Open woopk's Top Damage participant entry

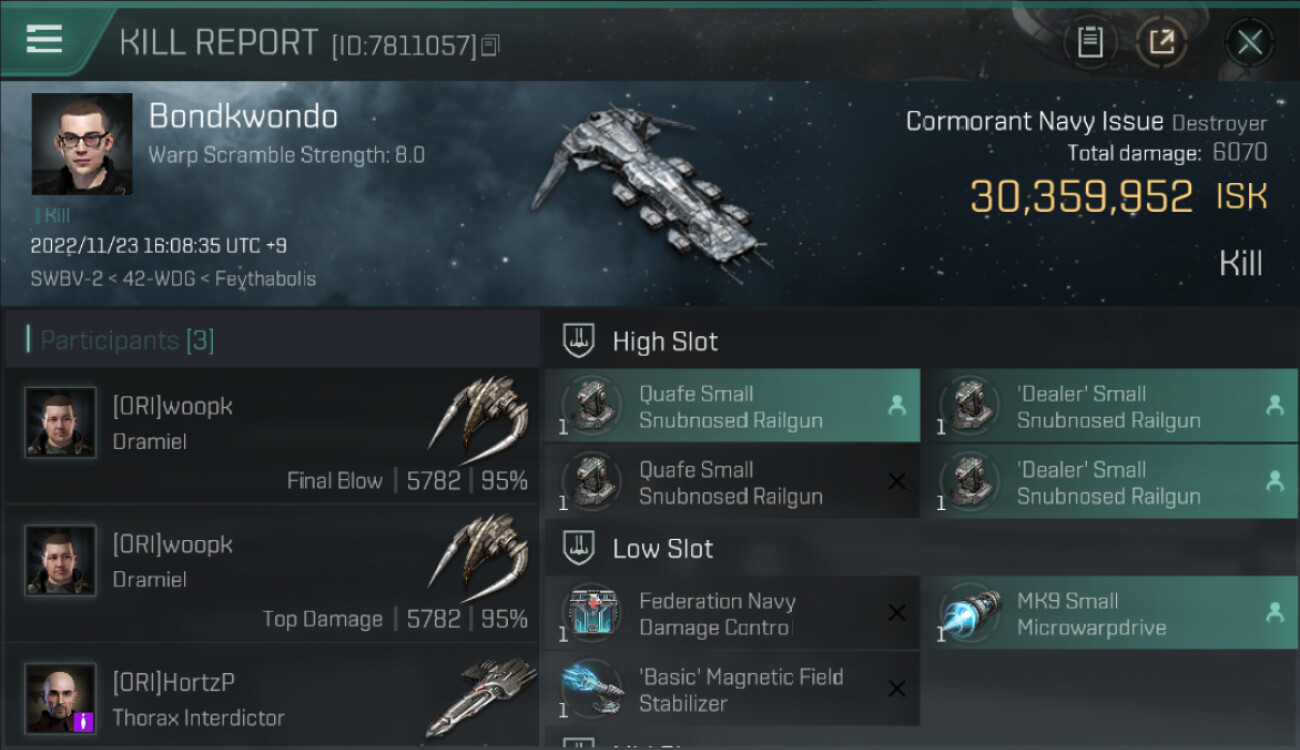272,573
